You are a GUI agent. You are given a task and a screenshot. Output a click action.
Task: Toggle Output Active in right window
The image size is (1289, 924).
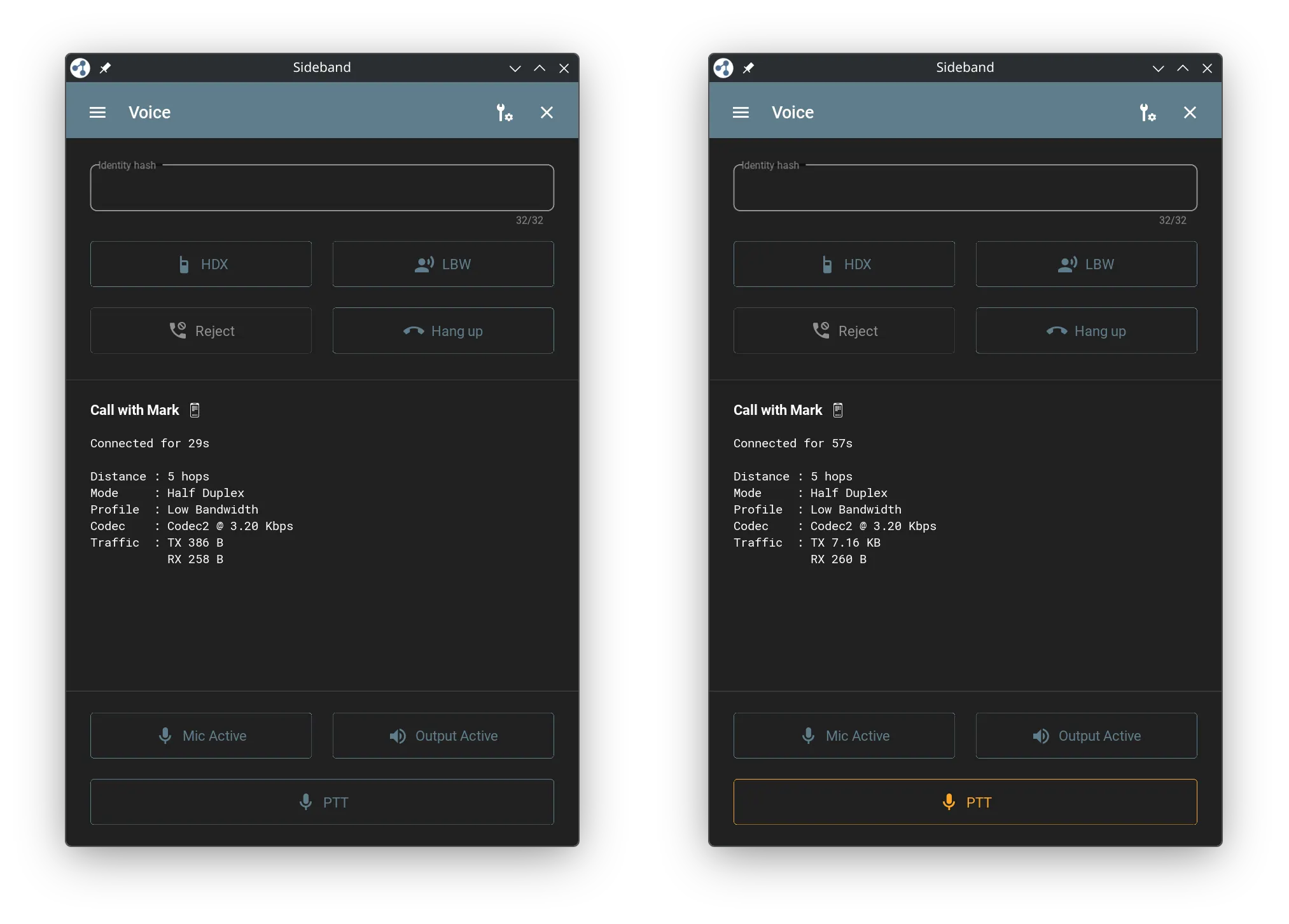point(1087,736)
